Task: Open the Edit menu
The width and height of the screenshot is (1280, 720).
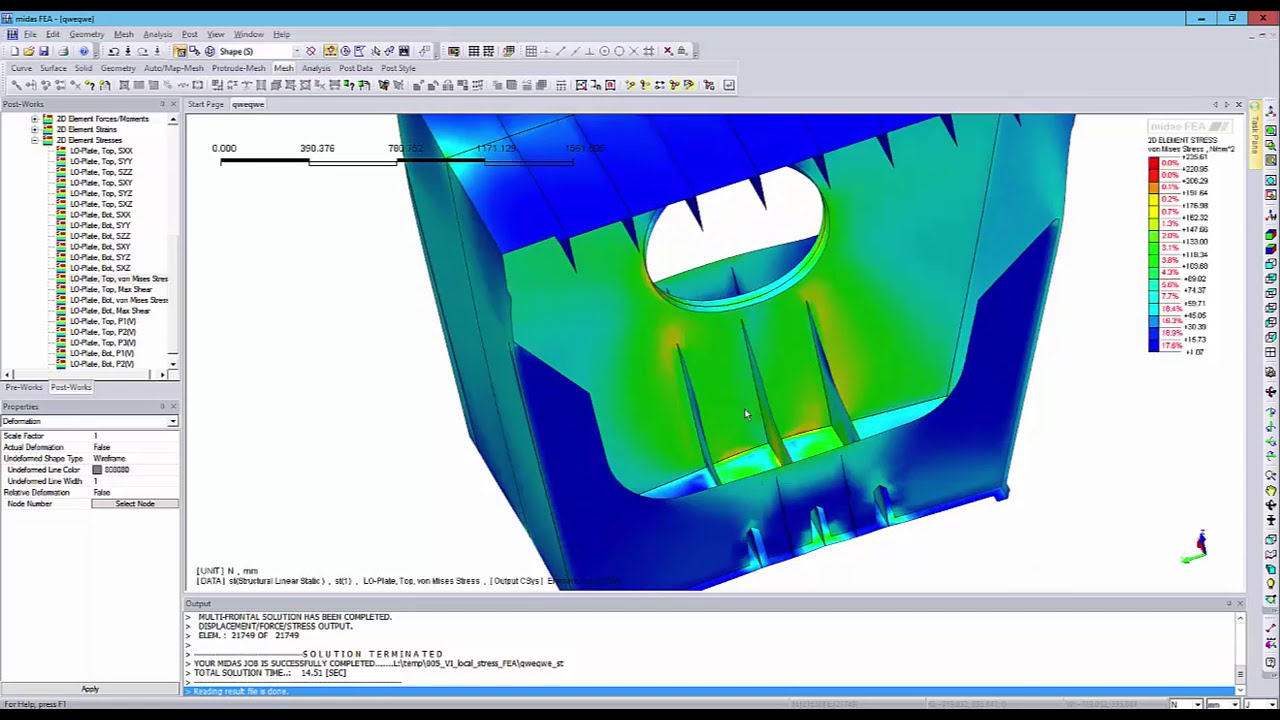Action: 52,34
